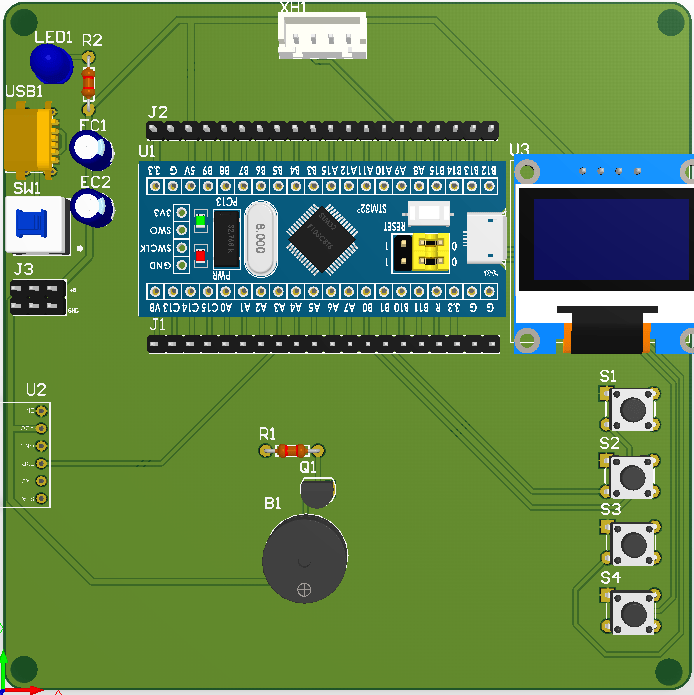Select the white RESET button on U1
694x695 pixels.
click(x=429, y=213)
